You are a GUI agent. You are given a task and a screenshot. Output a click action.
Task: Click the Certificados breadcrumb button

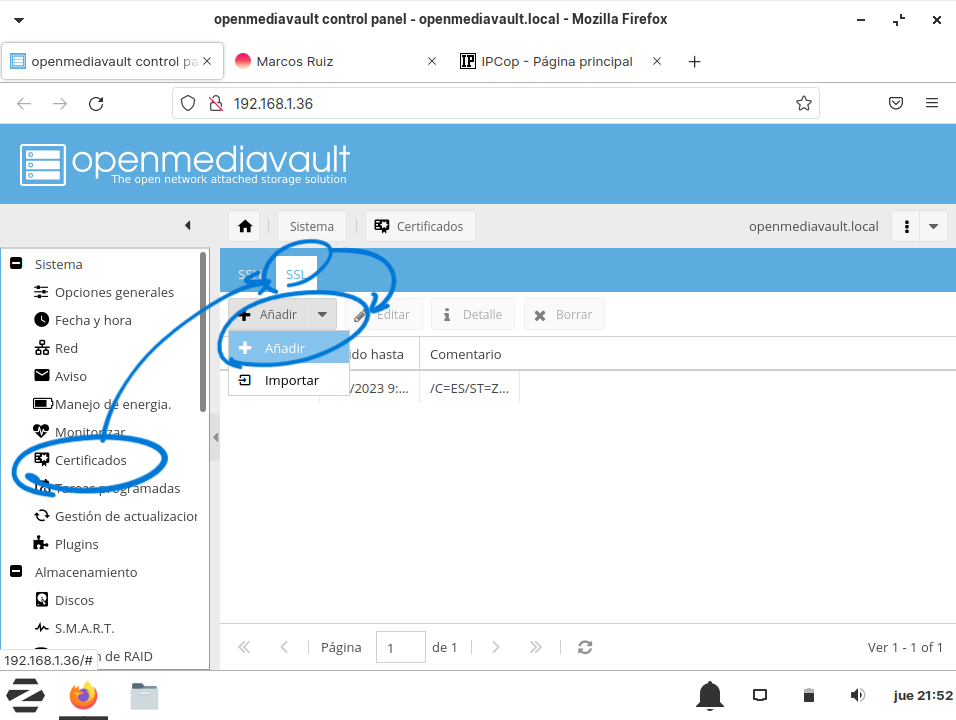420,226
